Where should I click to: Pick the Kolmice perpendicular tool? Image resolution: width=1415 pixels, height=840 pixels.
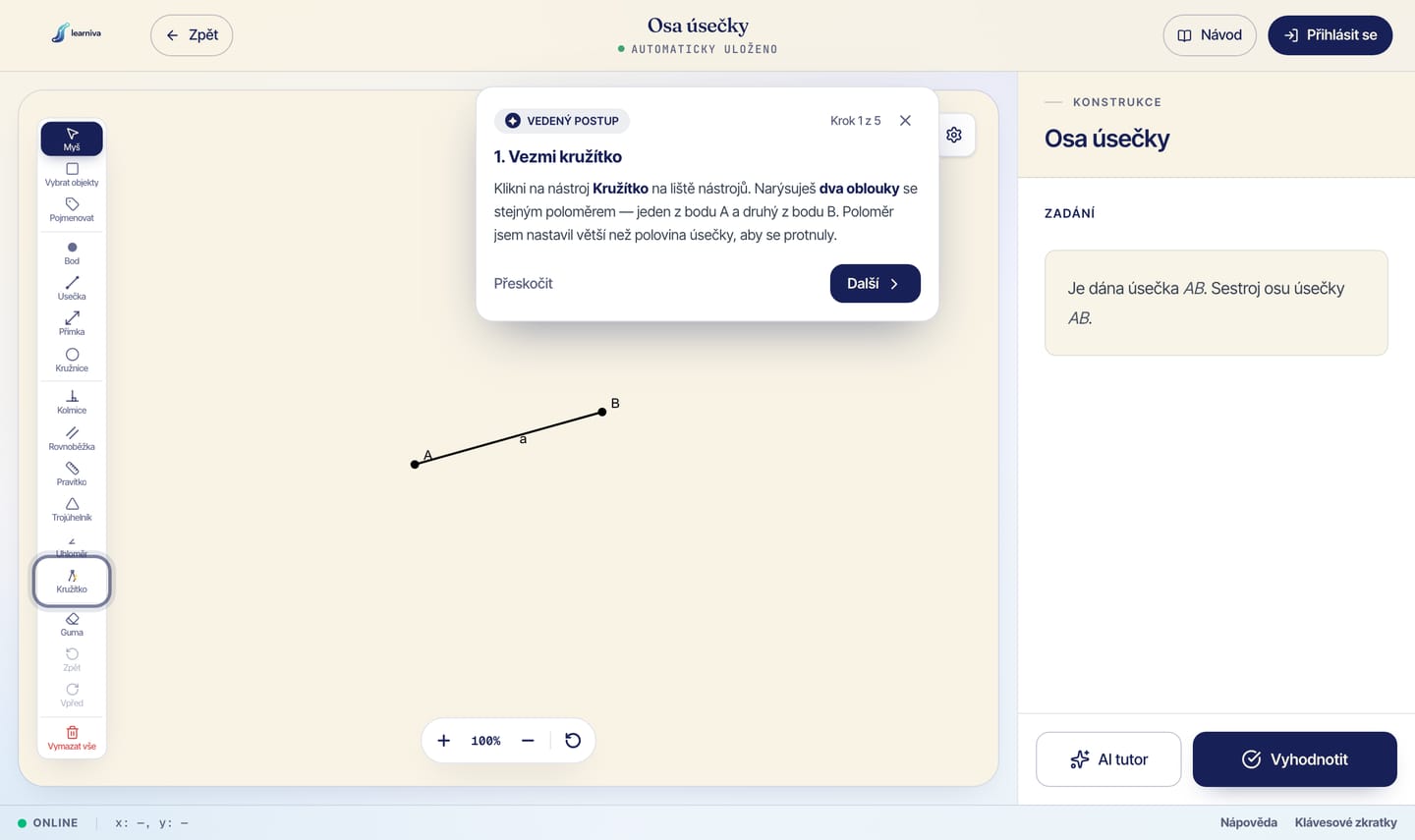[72, 403]
